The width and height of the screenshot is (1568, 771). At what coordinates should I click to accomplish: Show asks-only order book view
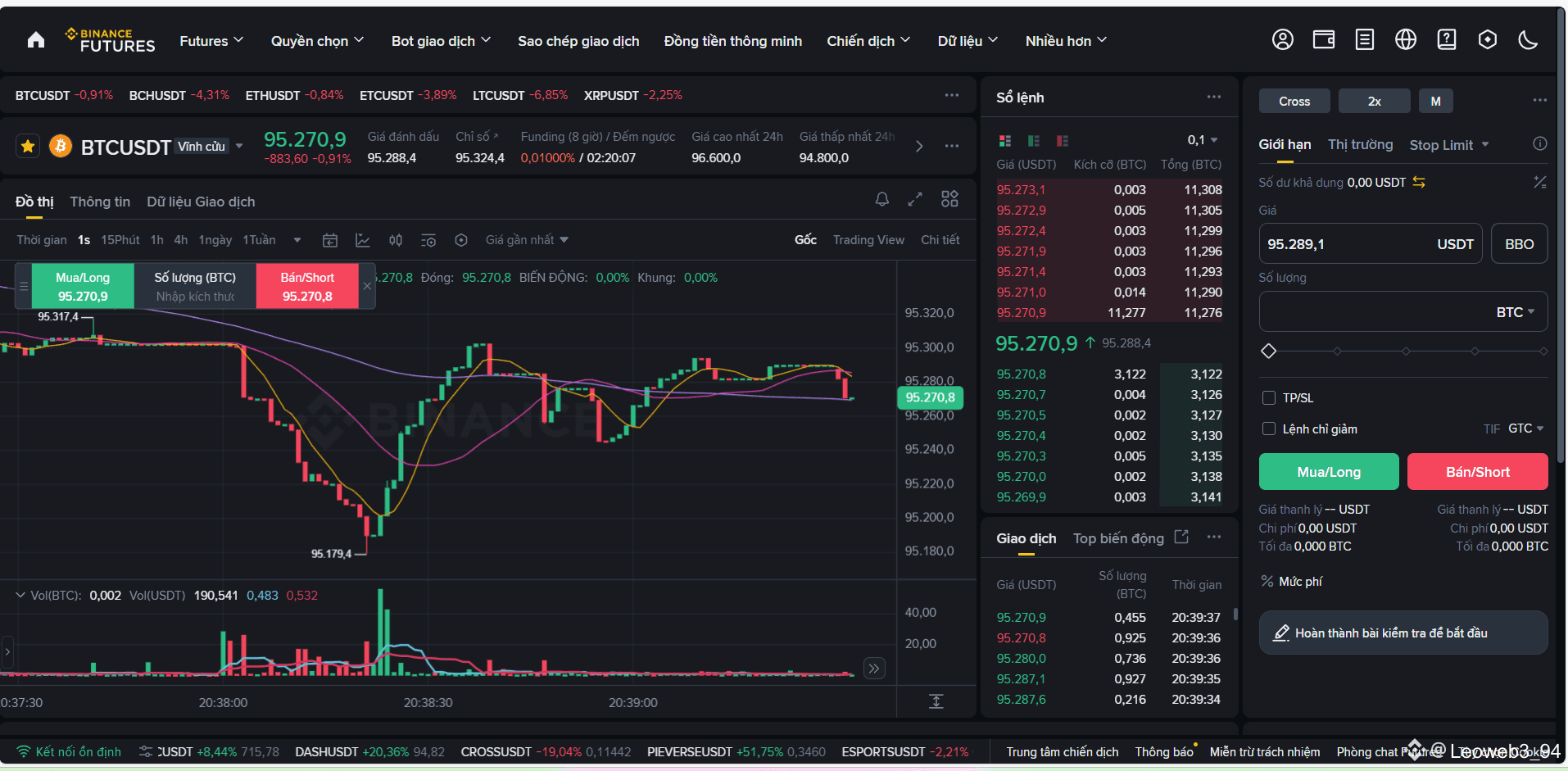pos(1063,141)
